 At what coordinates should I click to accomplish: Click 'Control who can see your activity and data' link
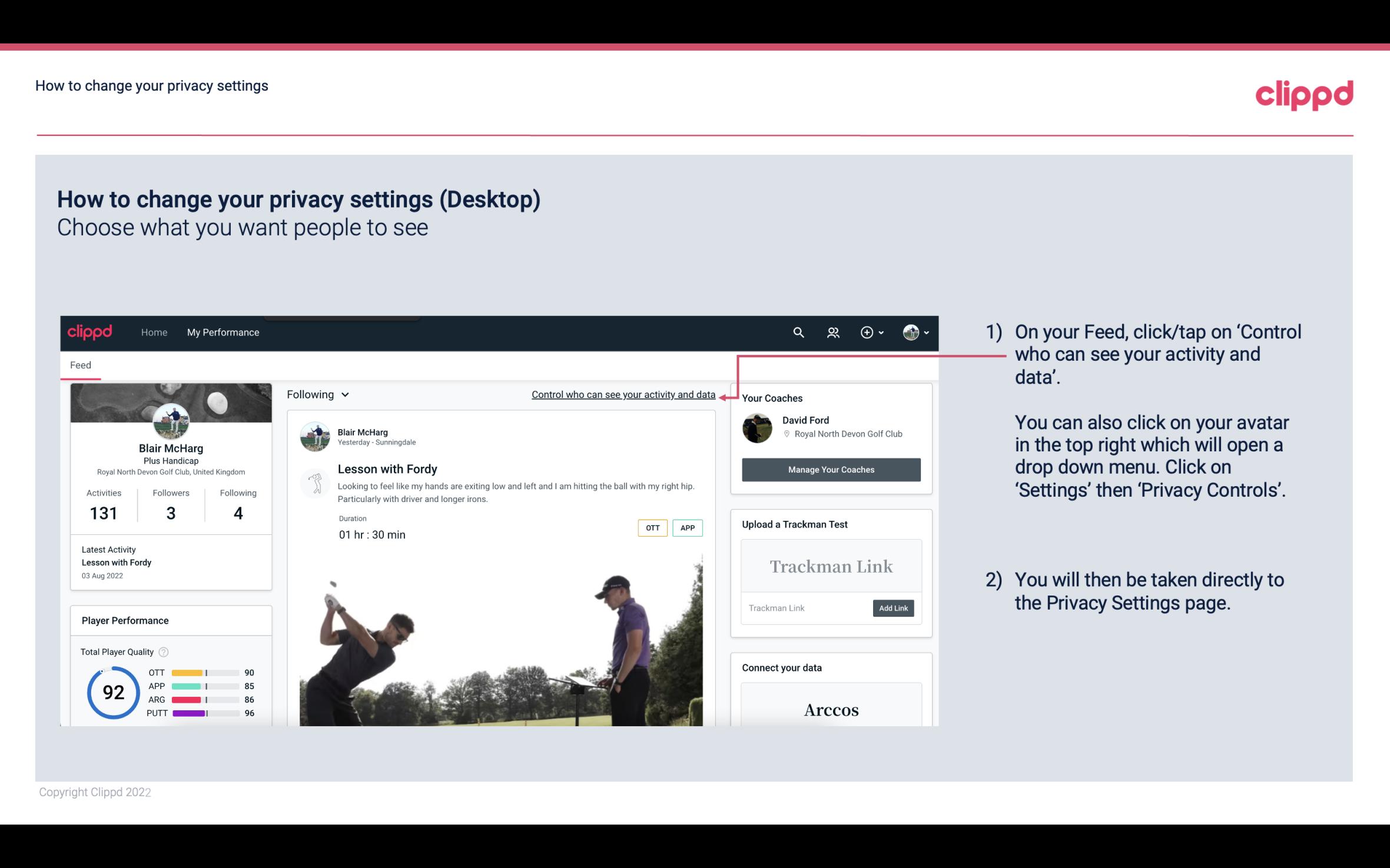(x=623, y=394)
